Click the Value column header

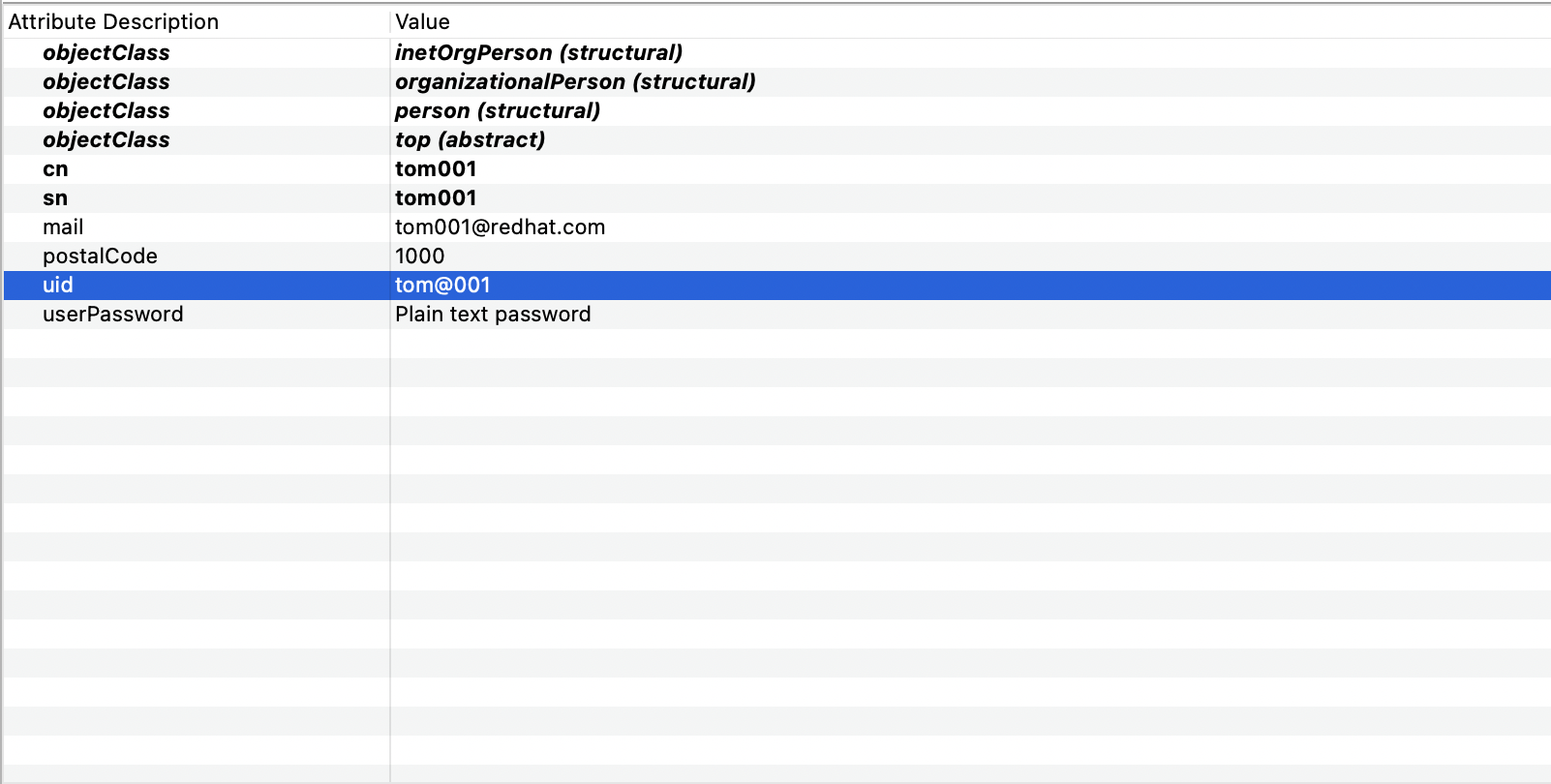point(422,22)
